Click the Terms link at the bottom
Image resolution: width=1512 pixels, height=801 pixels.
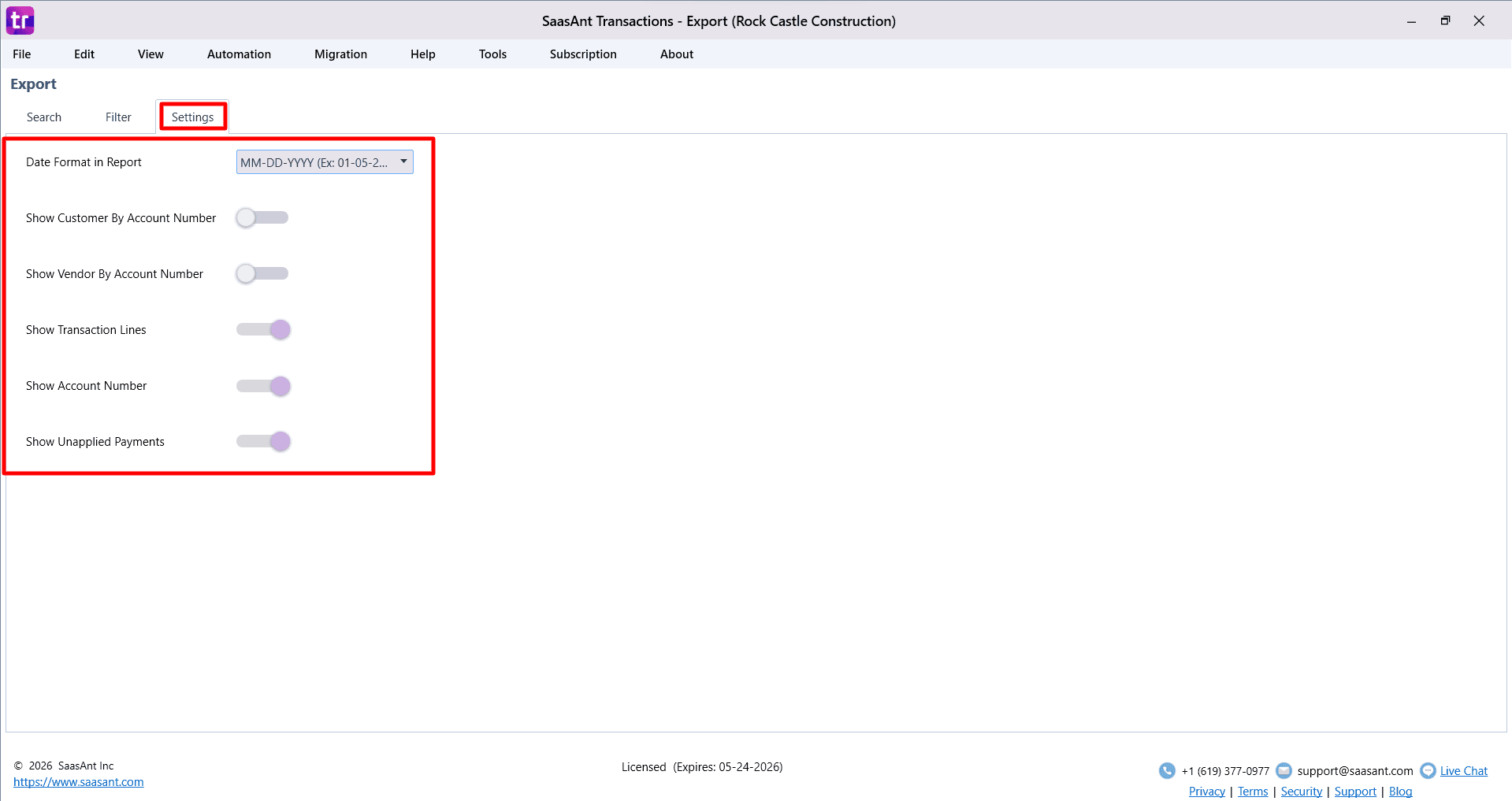tap(1252, 791)
